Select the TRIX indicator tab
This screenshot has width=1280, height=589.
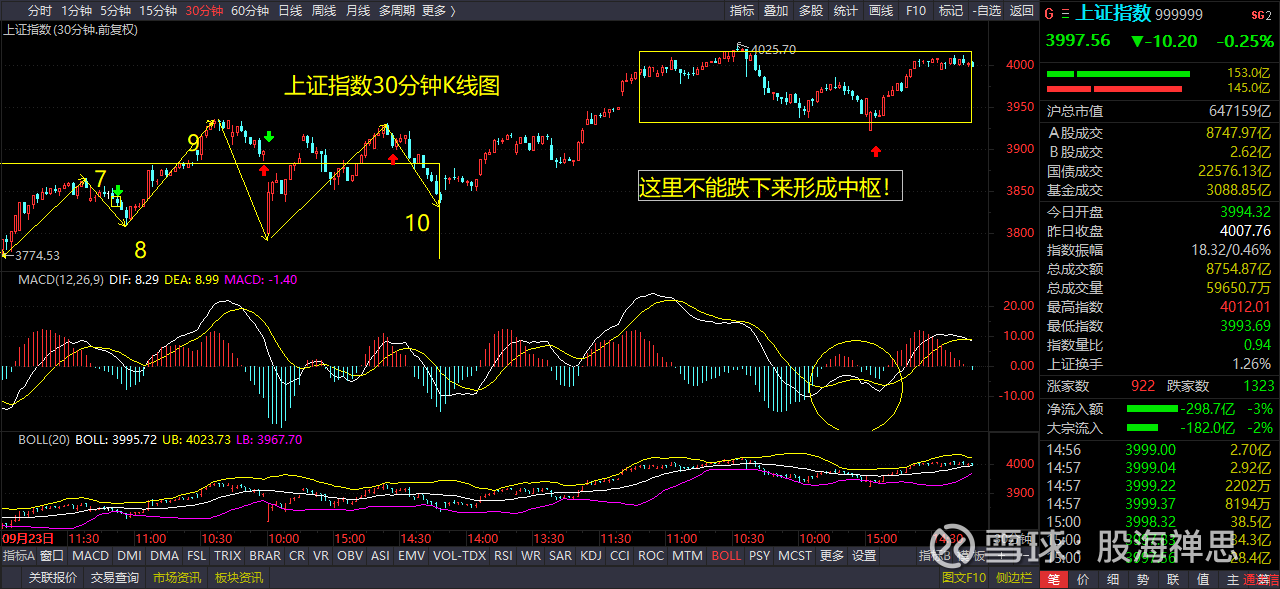point(228,556)
